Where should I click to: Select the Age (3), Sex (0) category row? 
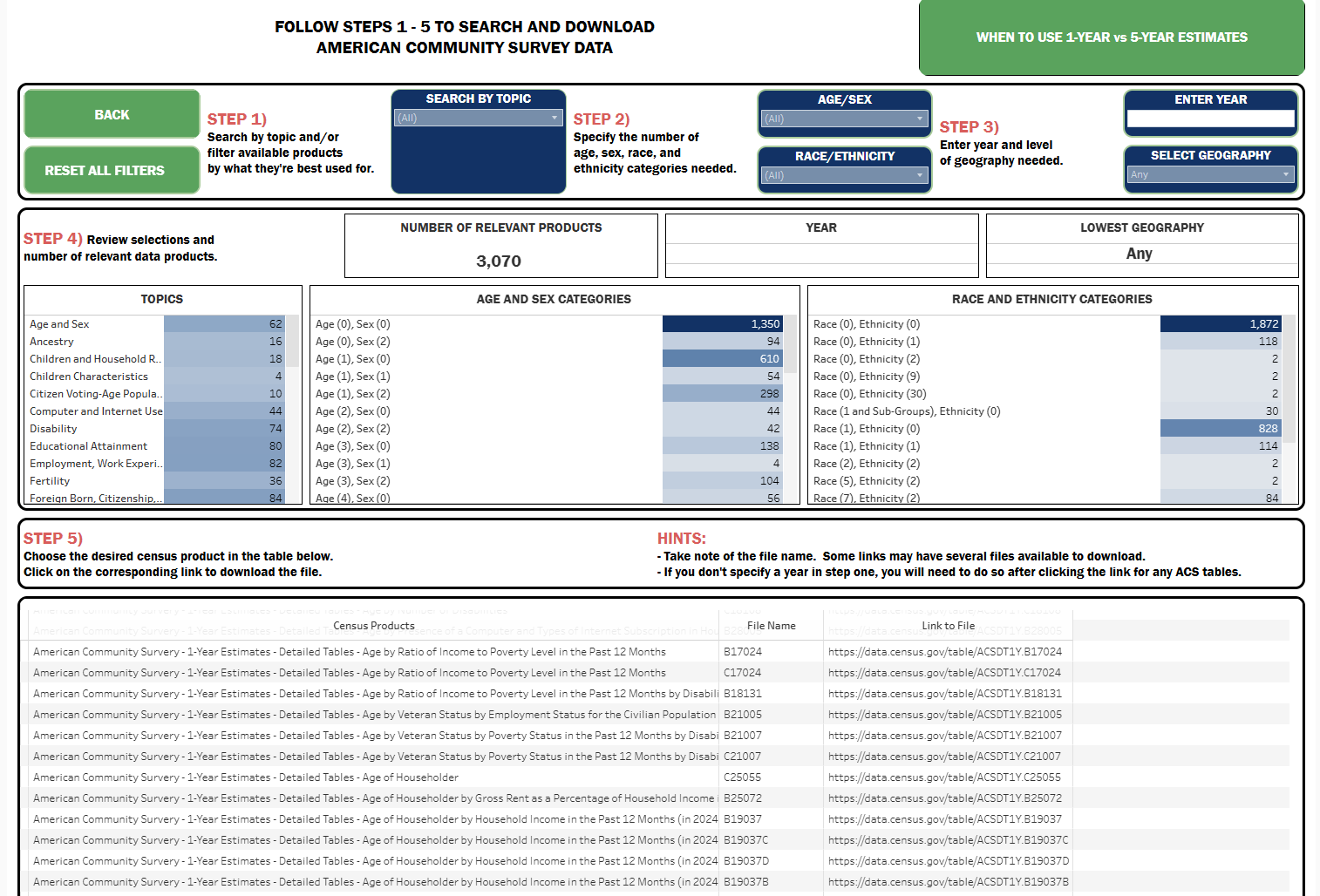tap(548, 446)
